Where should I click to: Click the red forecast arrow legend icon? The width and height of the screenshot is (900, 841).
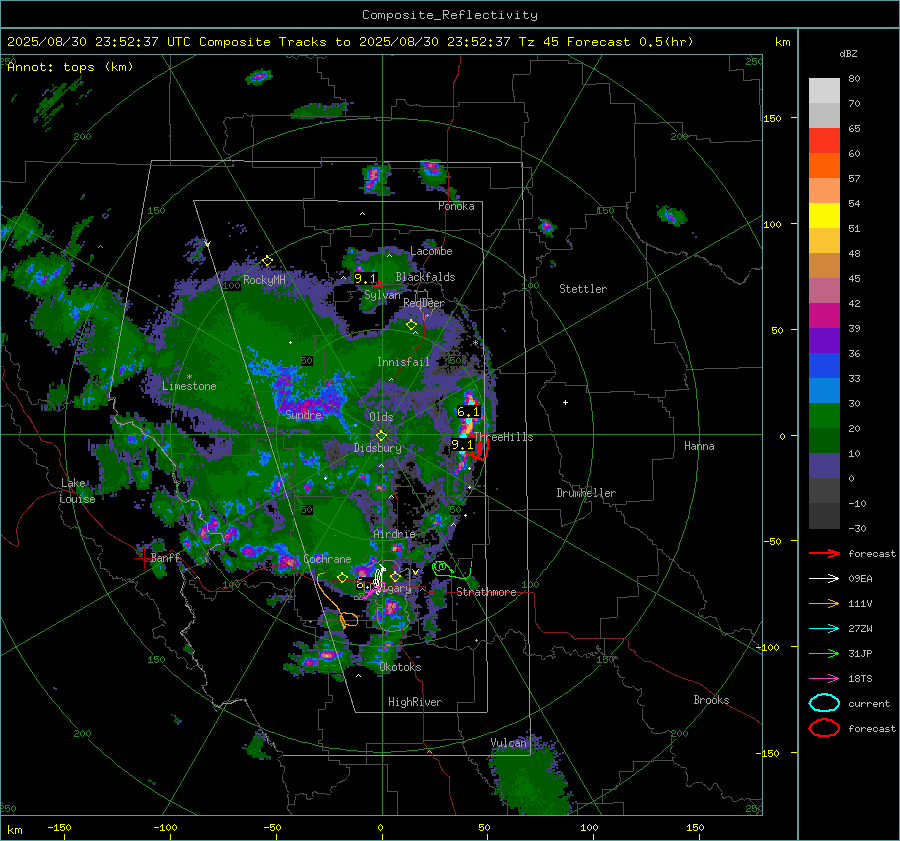824,553
